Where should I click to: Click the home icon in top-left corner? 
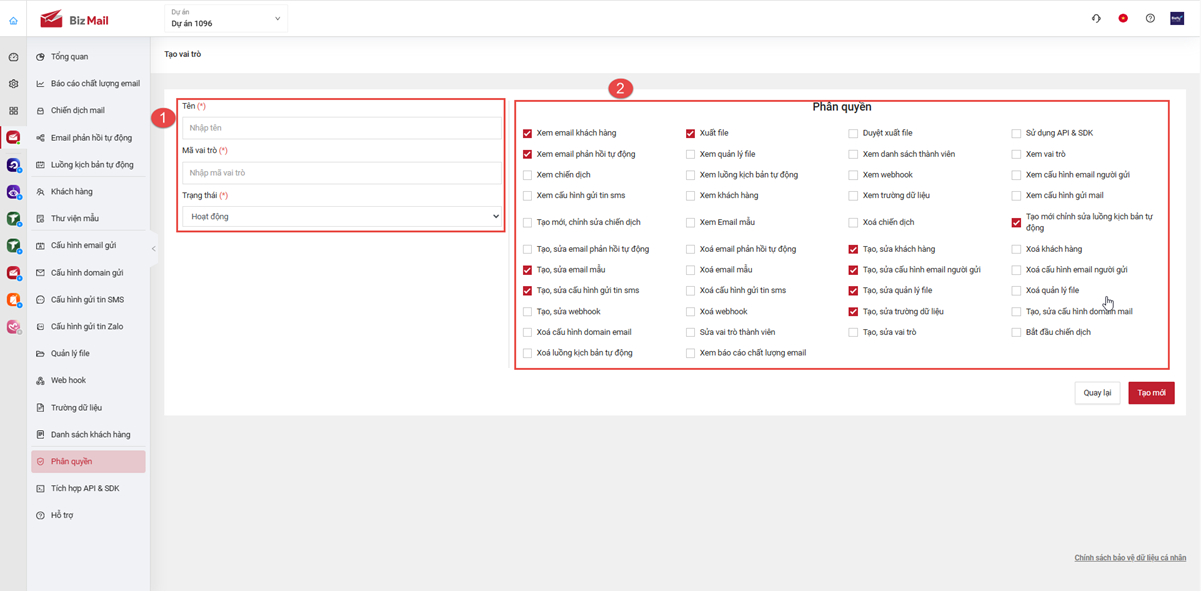pos(13,20)
